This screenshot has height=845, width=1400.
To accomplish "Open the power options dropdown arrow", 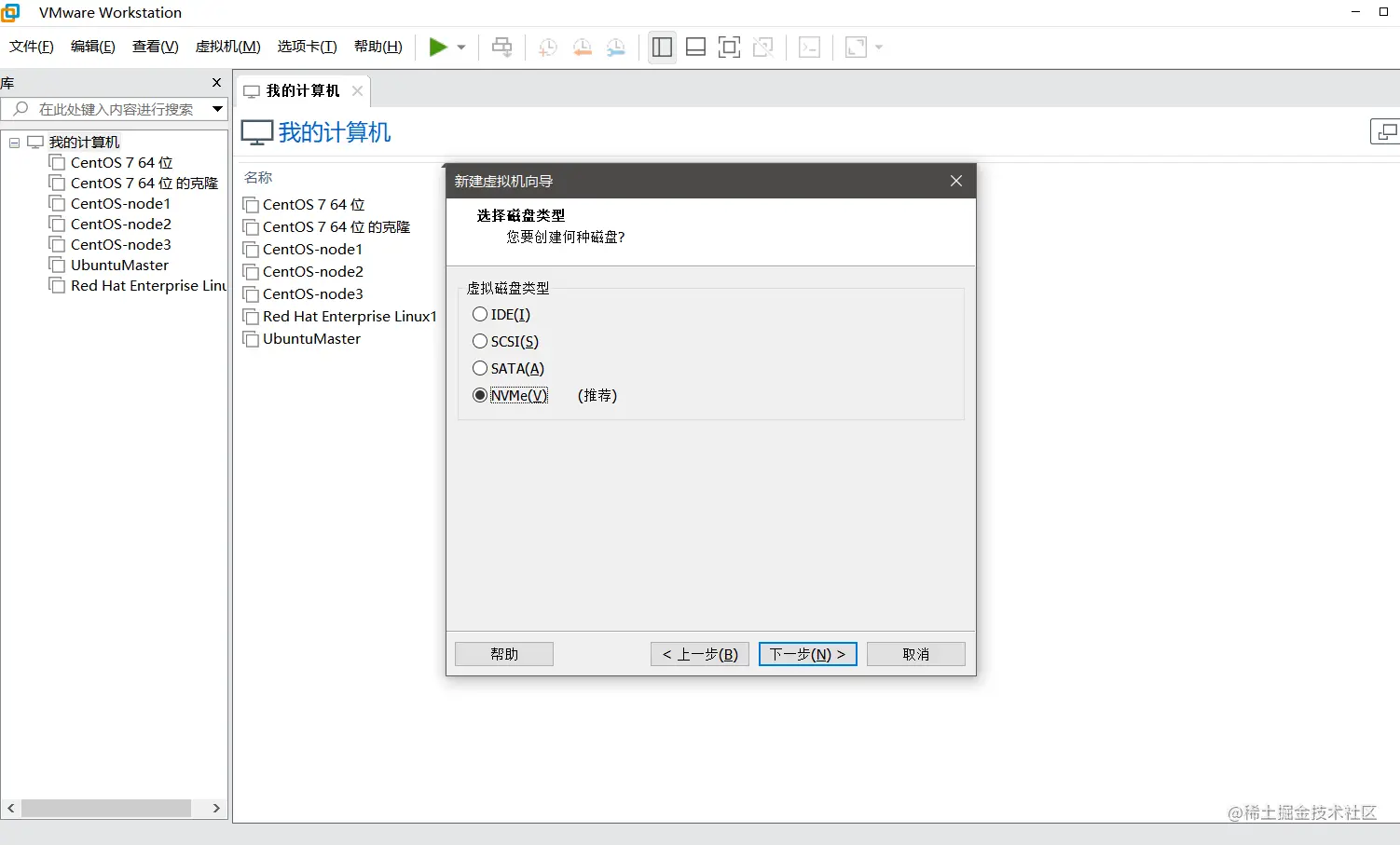I will pos(461,48).
